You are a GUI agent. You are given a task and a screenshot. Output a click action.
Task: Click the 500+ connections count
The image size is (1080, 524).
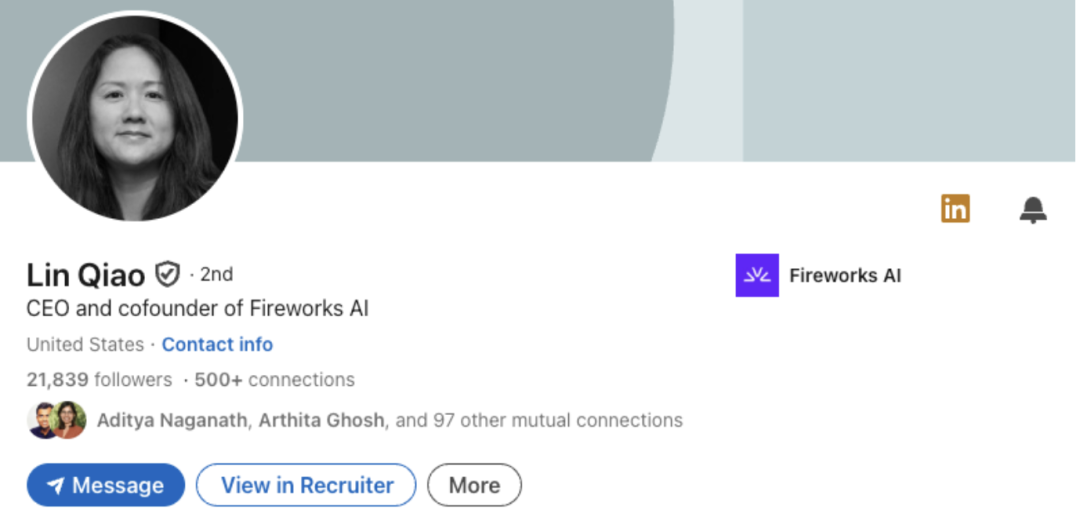click(x=275, y=380)
